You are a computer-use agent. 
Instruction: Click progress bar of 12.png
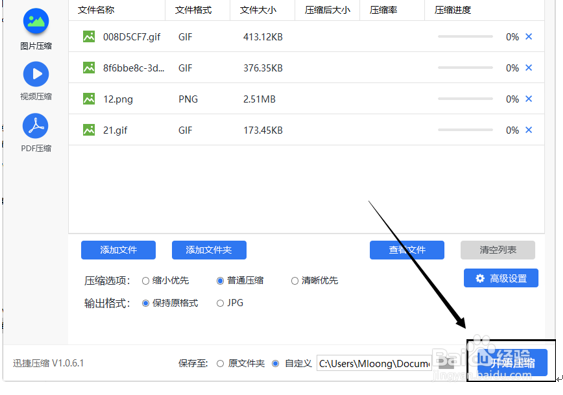coord(465,99)
